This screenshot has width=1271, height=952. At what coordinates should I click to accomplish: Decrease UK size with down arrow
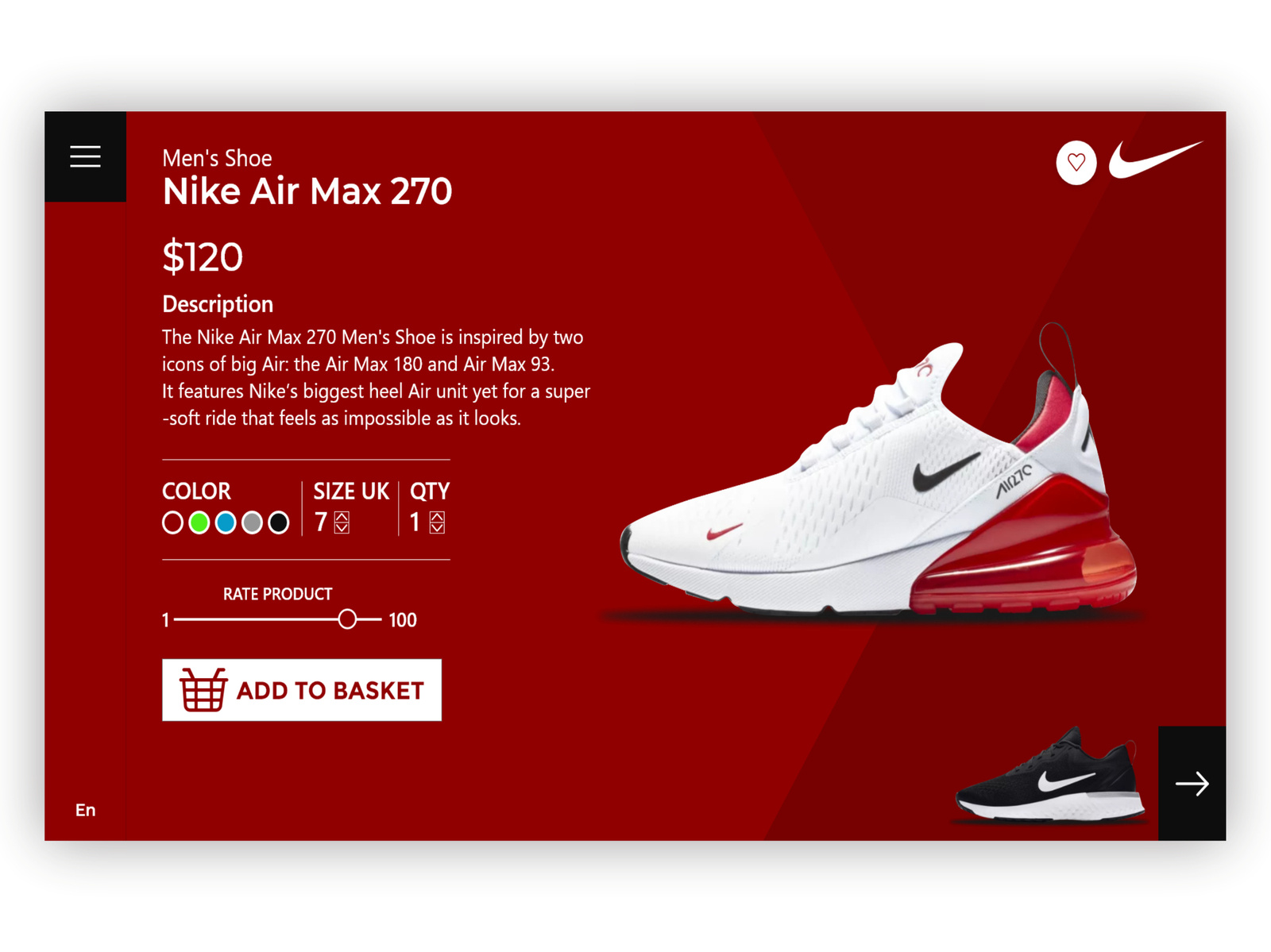click(x=342, y=528)
